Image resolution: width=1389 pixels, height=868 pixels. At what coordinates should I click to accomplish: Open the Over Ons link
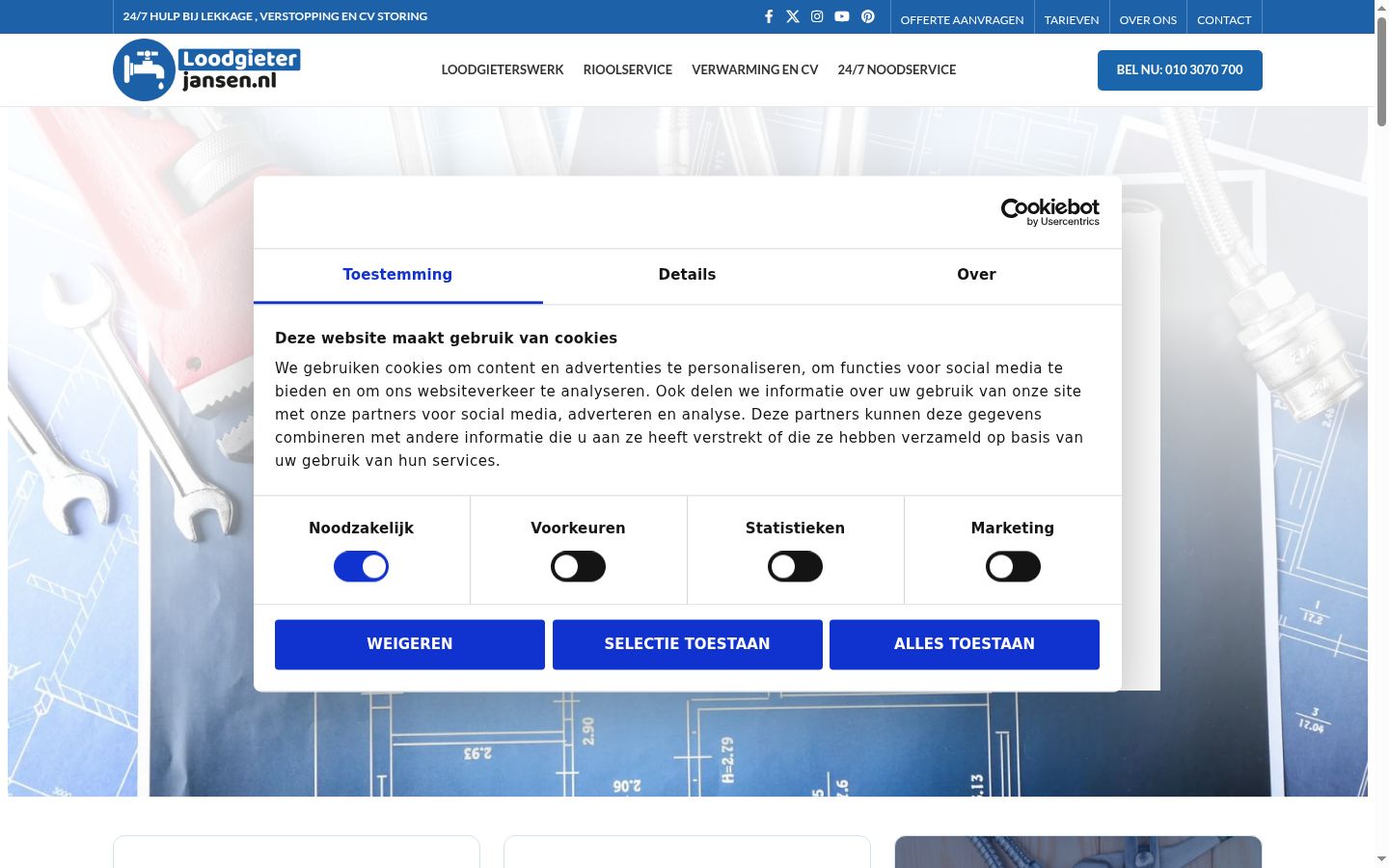pyautogui.click(x=1148, y=19)
